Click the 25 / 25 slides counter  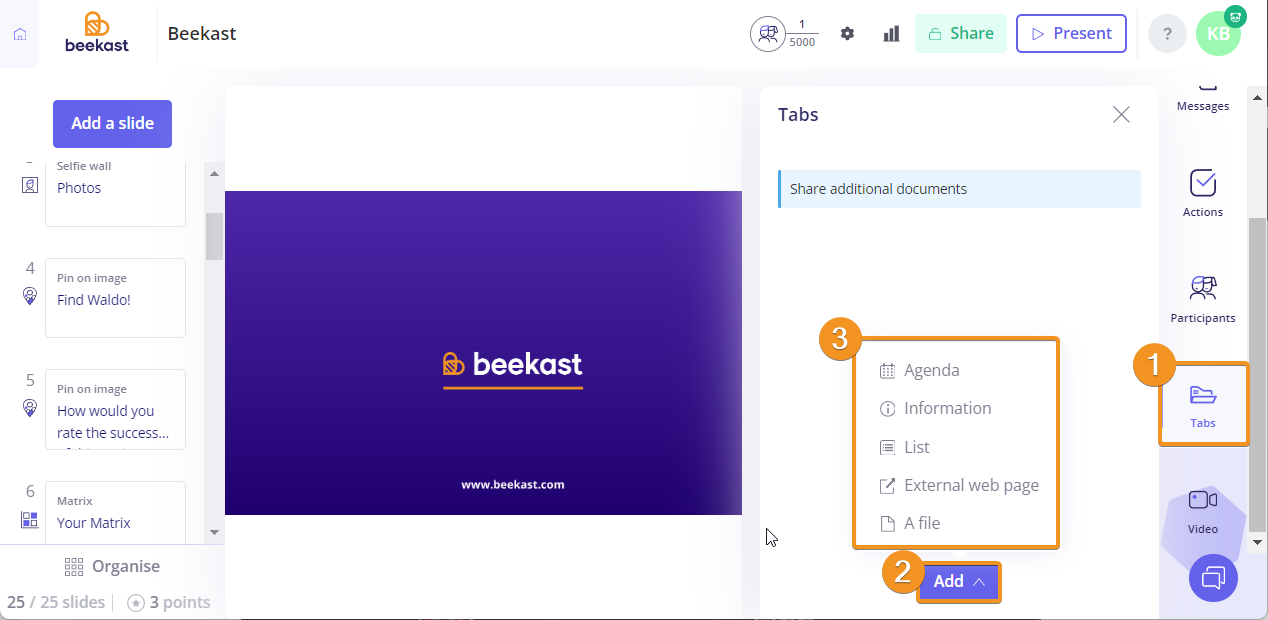pyautogui.click(x=56, y=602)
